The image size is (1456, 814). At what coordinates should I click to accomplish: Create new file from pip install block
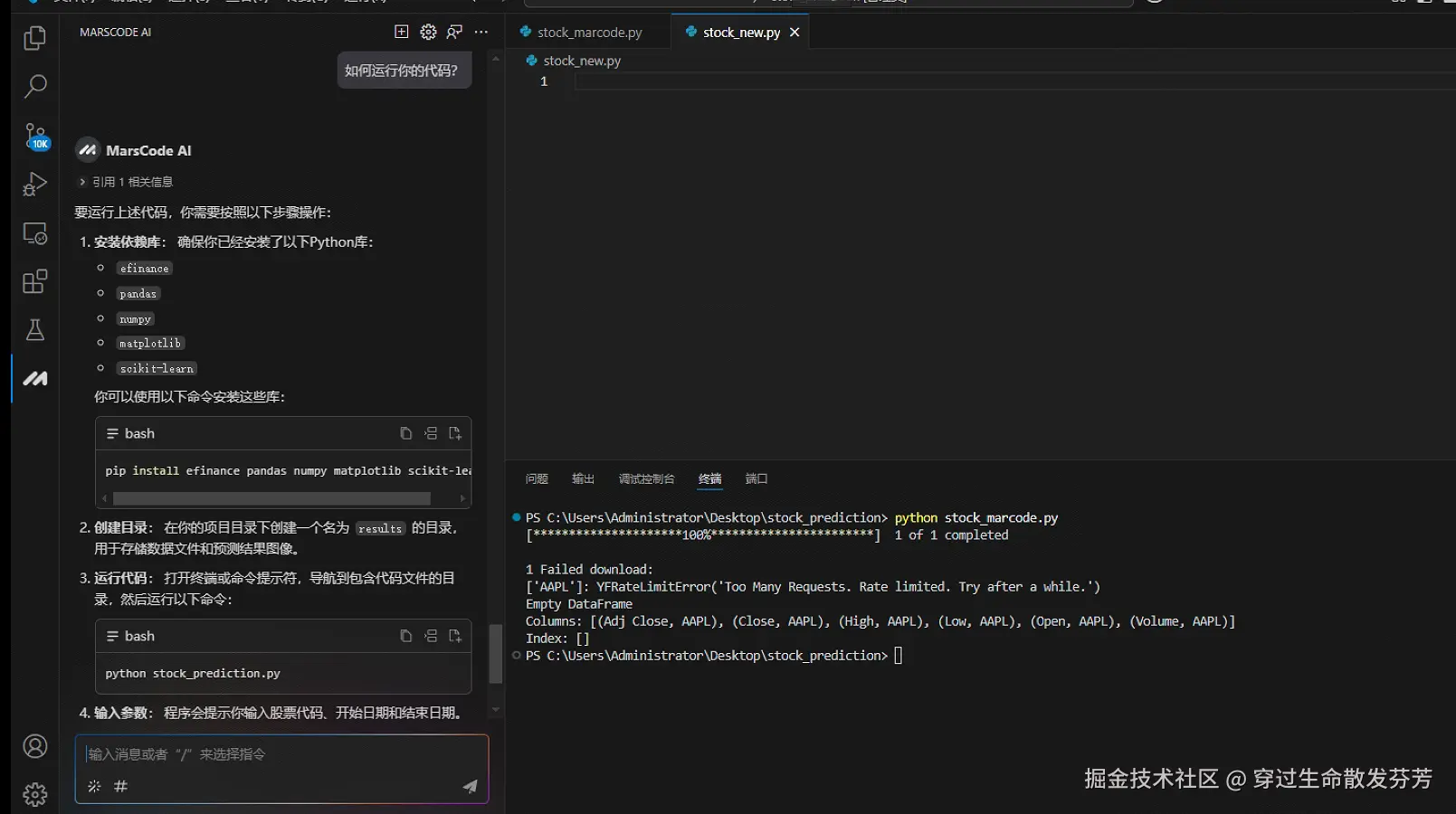(455, 433)
